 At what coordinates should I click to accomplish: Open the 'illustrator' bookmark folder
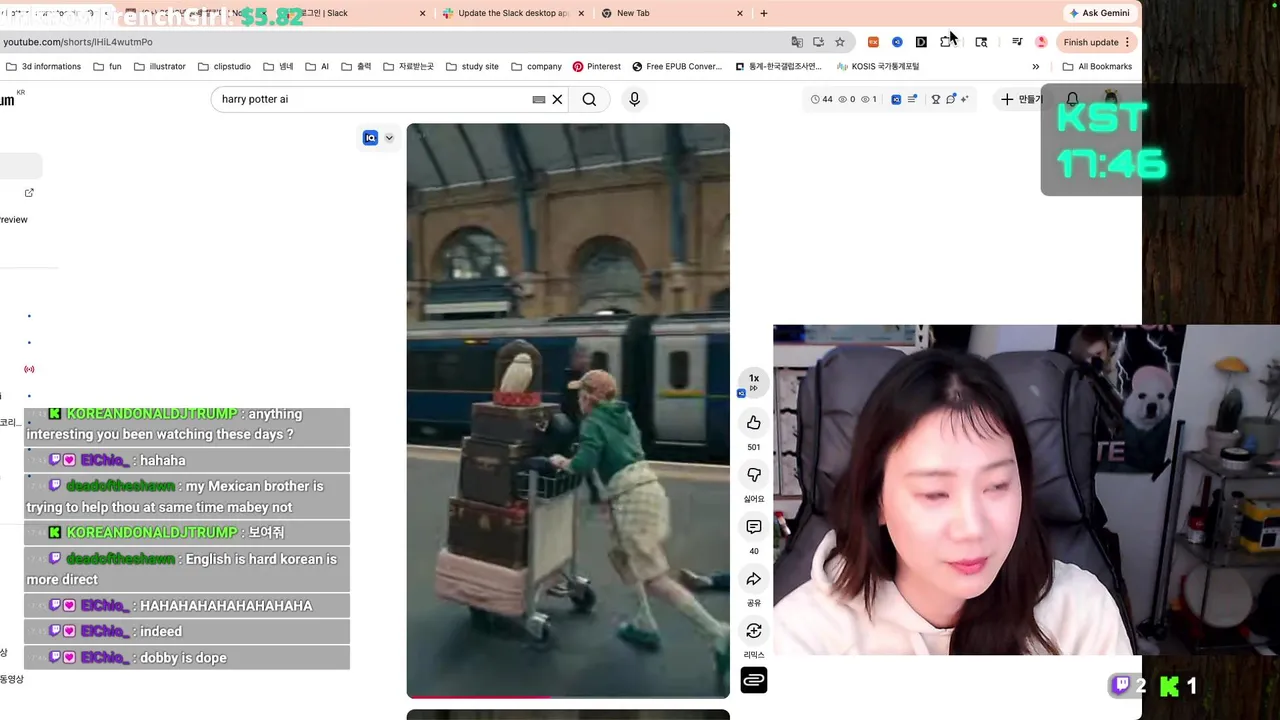[x=159, y=66]
